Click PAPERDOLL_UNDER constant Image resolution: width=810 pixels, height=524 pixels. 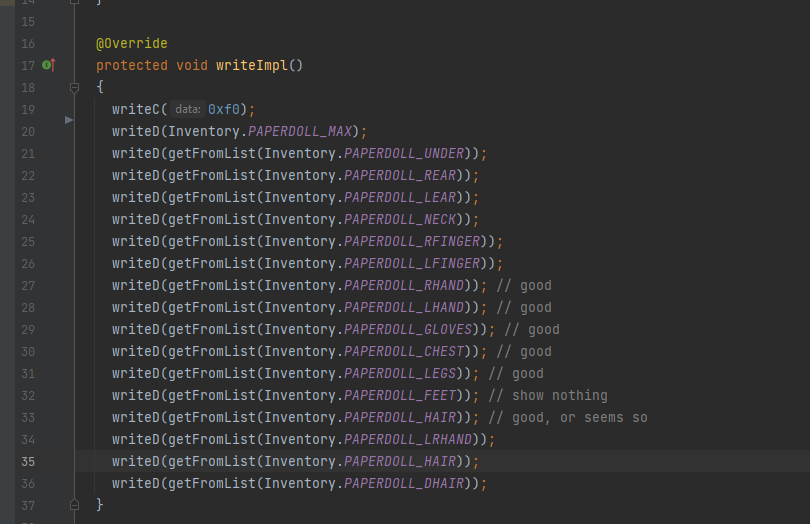(x=404, y=153)
